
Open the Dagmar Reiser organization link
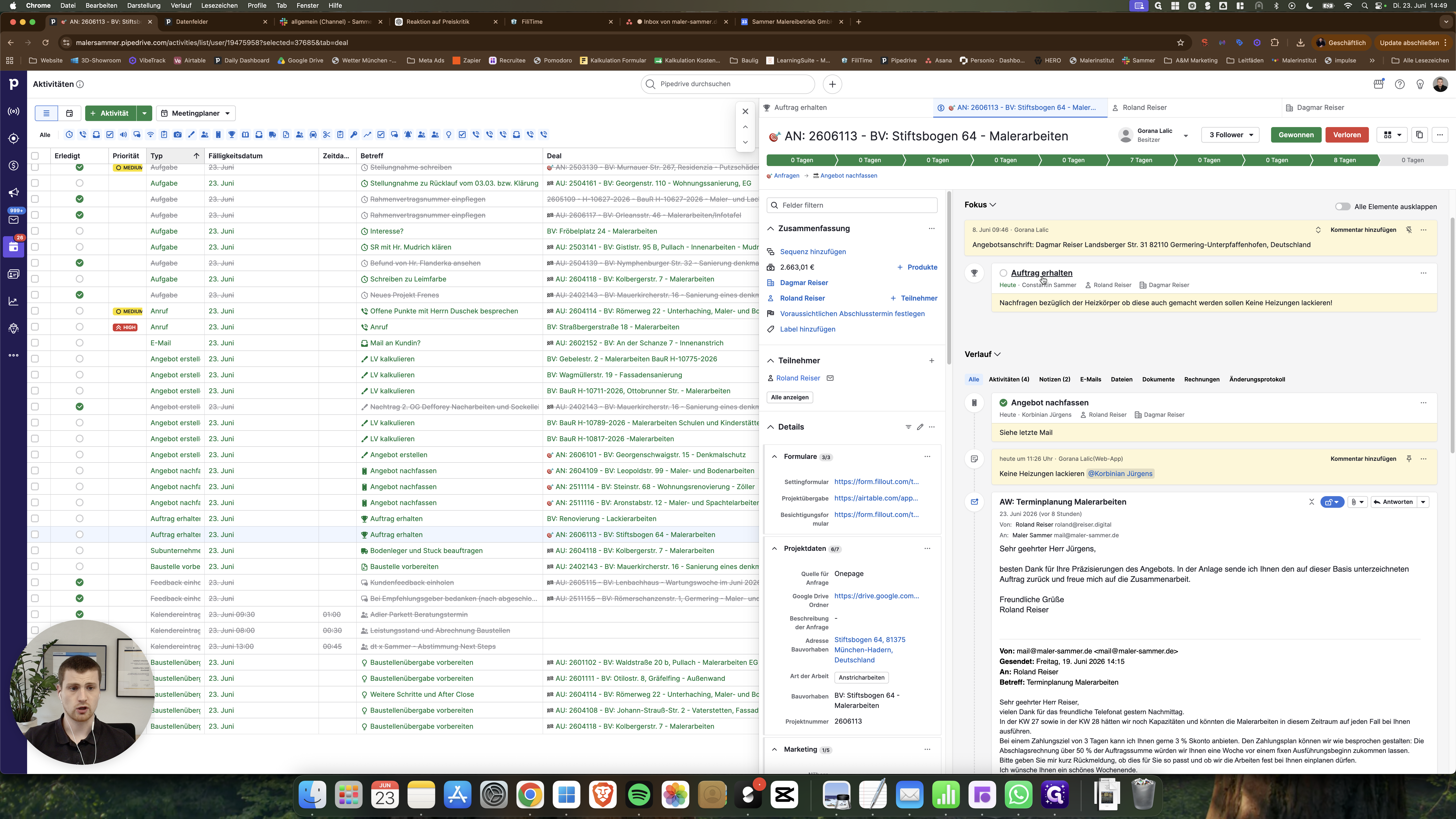(804, 283)
